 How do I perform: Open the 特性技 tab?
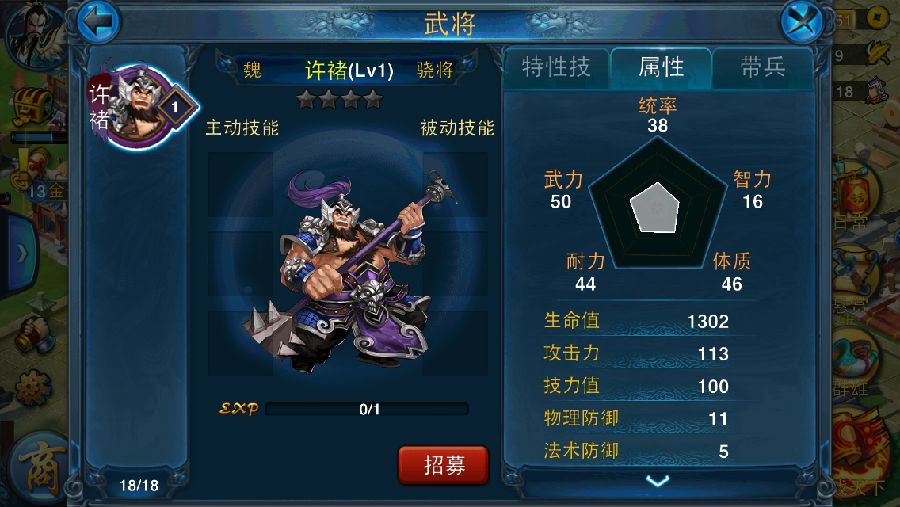click(x=556, y=68)
